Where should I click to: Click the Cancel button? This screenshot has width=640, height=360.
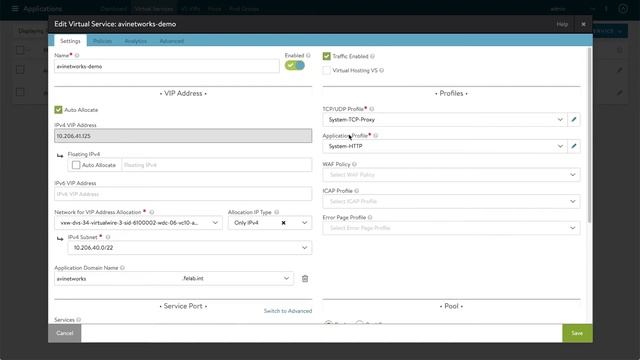[x=64, y=333]
